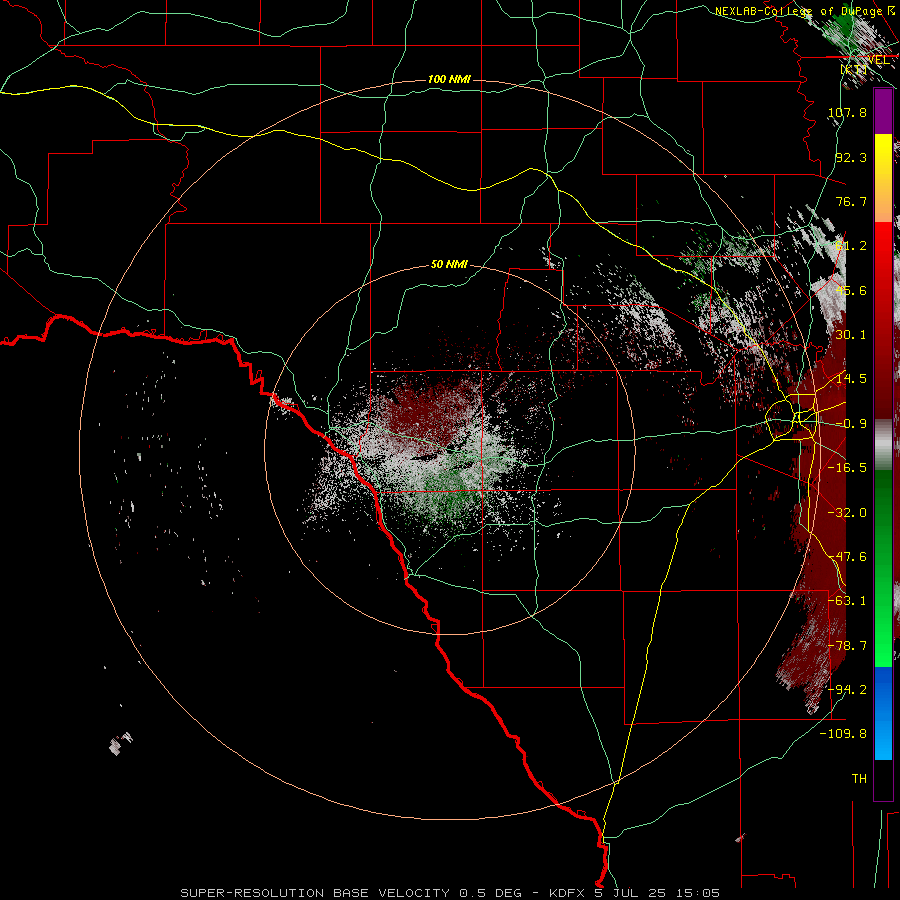Pick the gray near-zero segment of the color bar
The width and height of the screenshot is (900, 900).
[883, 445]
